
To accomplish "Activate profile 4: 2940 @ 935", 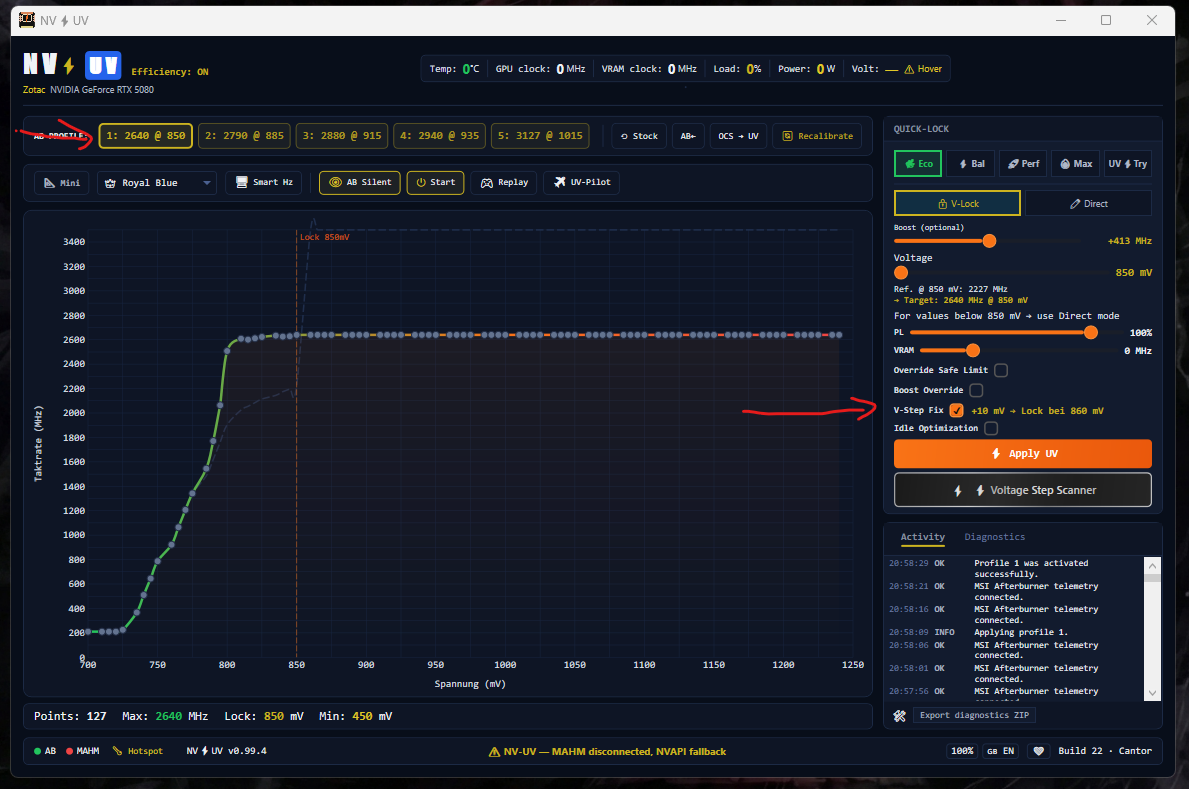I will [x=440, y=136].
